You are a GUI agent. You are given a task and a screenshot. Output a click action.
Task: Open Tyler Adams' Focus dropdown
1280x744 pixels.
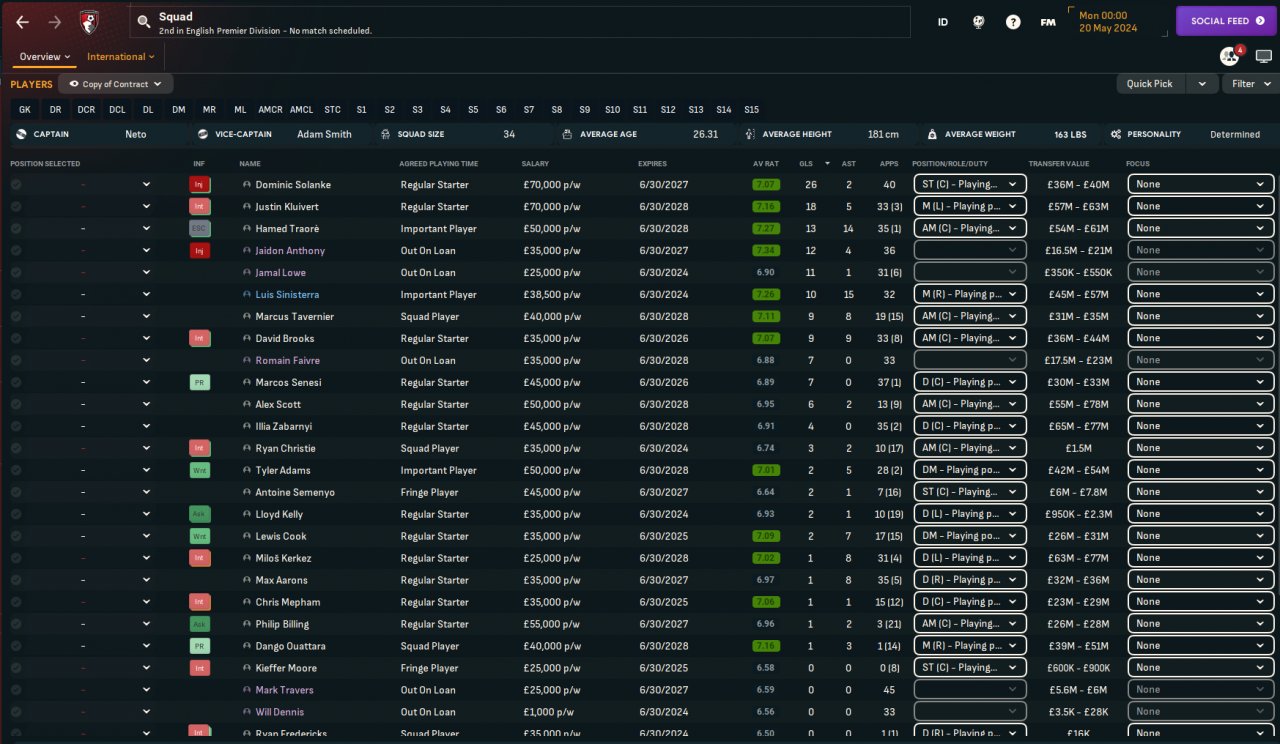[x=1200, y=470]
